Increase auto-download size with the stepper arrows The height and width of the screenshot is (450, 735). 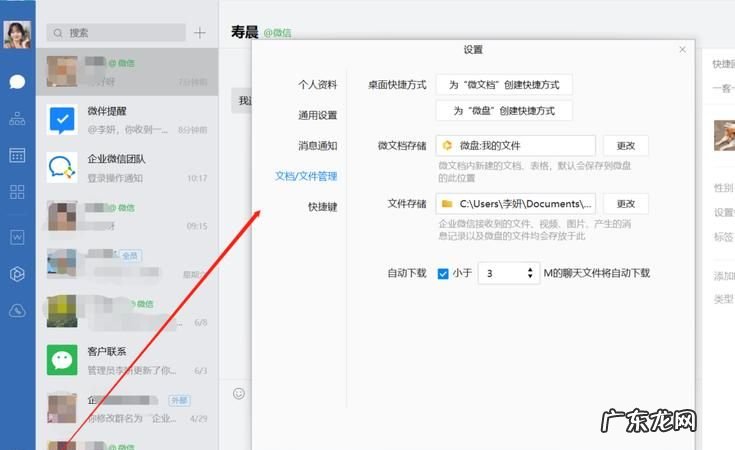(530, 268)
